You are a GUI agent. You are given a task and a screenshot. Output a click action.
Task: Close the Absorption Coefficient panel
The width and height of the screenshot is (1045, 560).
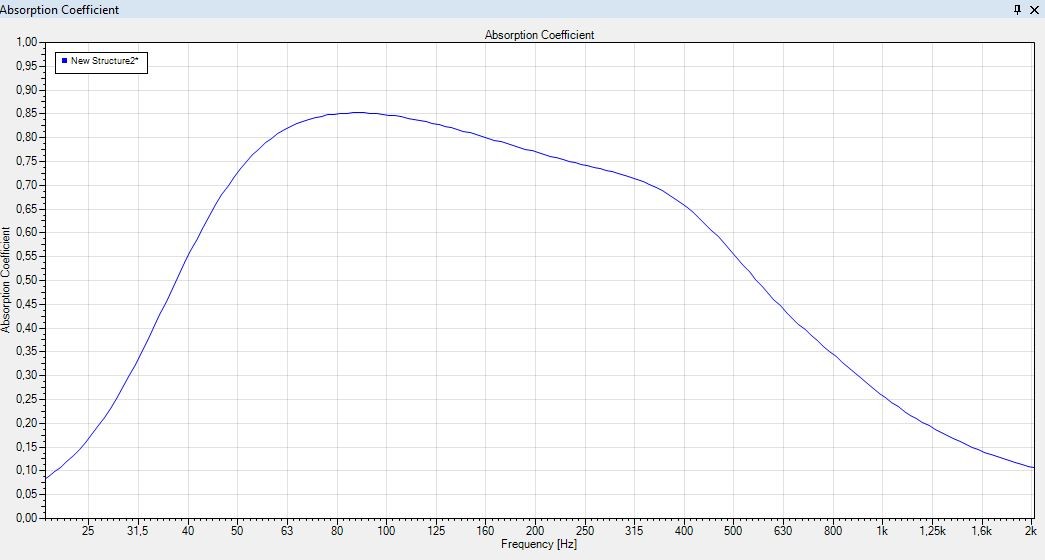pos(1035,9)
